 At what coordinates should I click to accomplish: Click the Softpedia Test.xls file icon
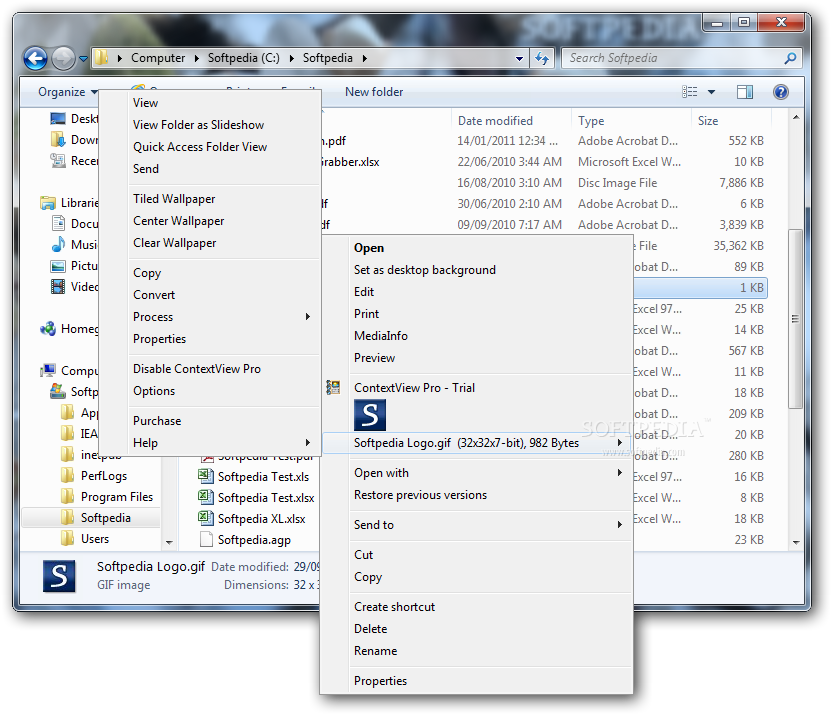pos(206,476)
